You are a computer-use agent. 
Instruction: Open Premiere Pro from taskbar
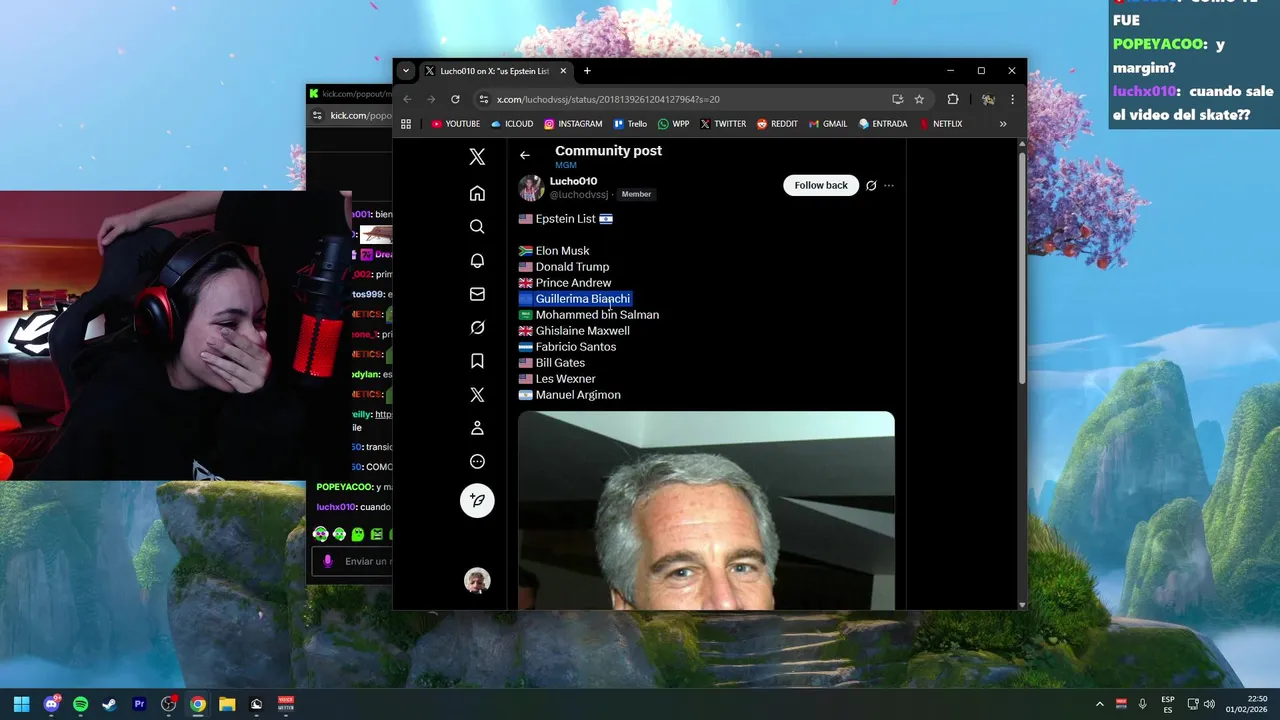pos(139,704)
